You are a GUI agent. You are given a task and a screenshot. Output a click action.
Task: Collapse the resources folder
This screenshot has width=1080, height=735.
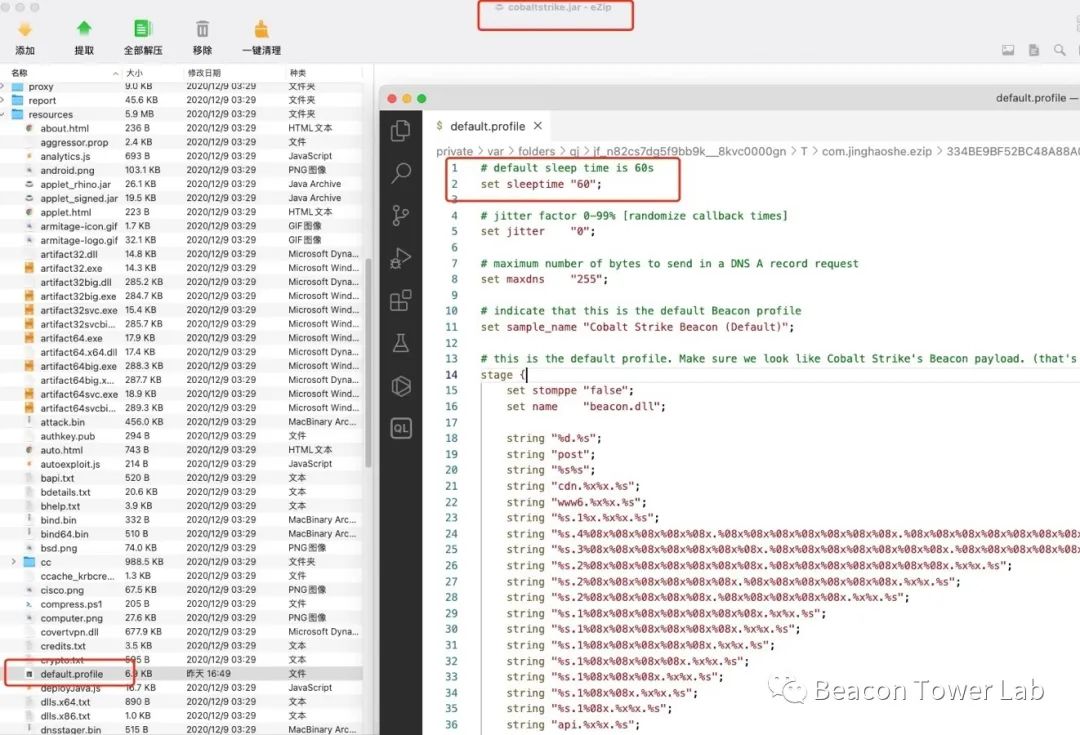(x=5, y=115)
